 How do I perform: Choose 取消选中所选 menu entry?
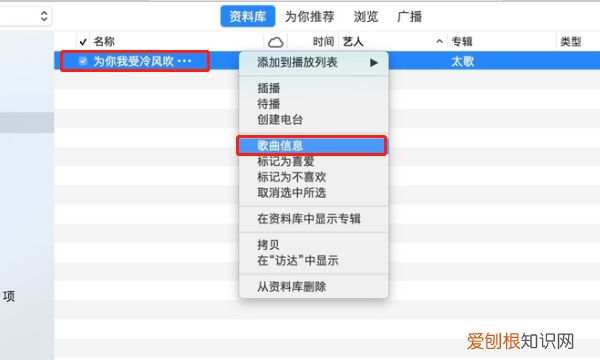click(x=292, y=192)
